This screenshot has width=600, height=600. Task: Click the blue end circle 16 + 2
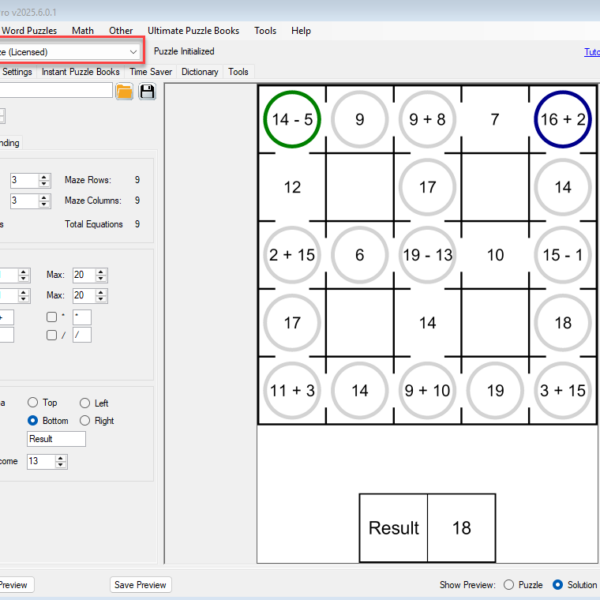click(x=563, y=120)
